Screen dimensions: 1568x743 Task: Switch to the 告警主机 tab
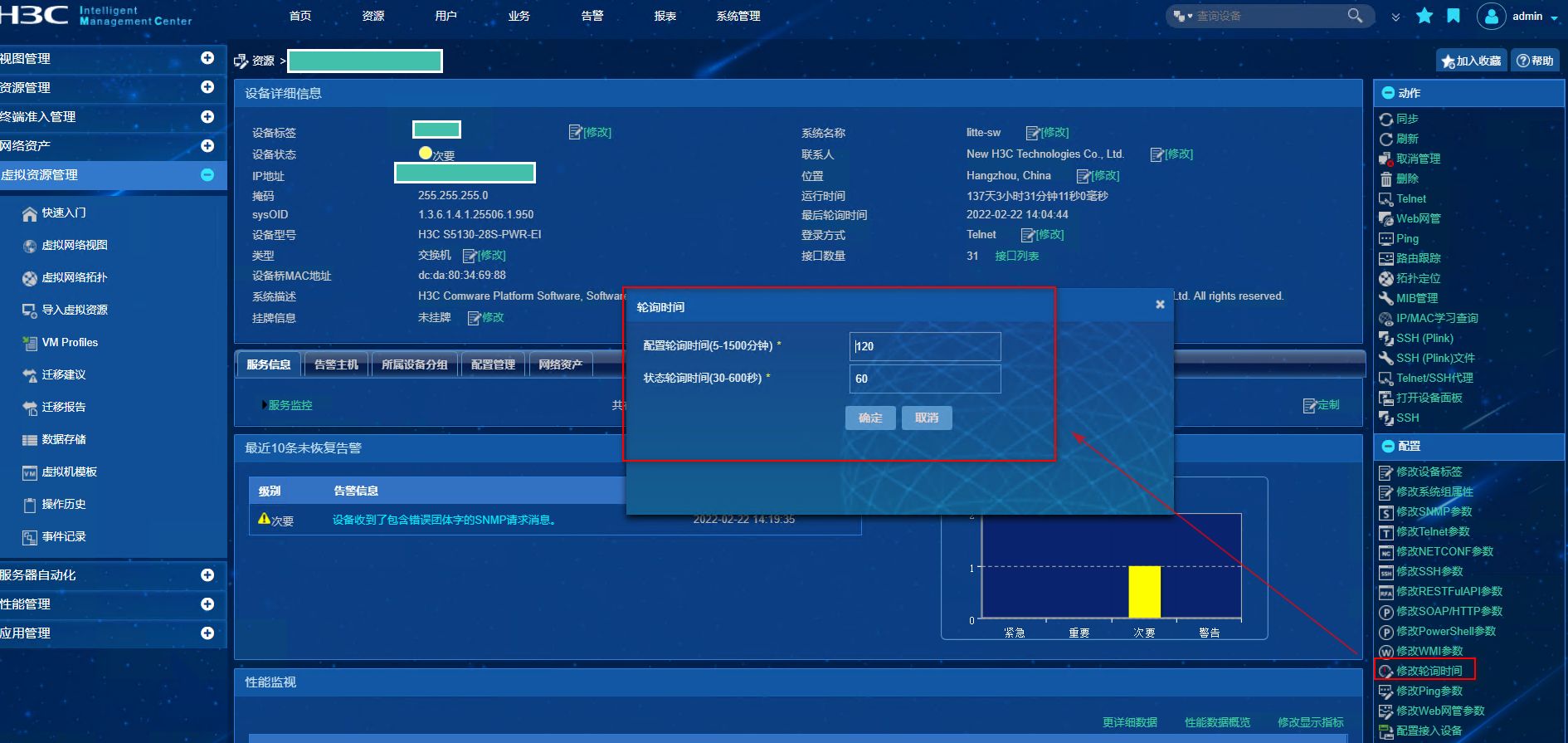click(336, 364)
